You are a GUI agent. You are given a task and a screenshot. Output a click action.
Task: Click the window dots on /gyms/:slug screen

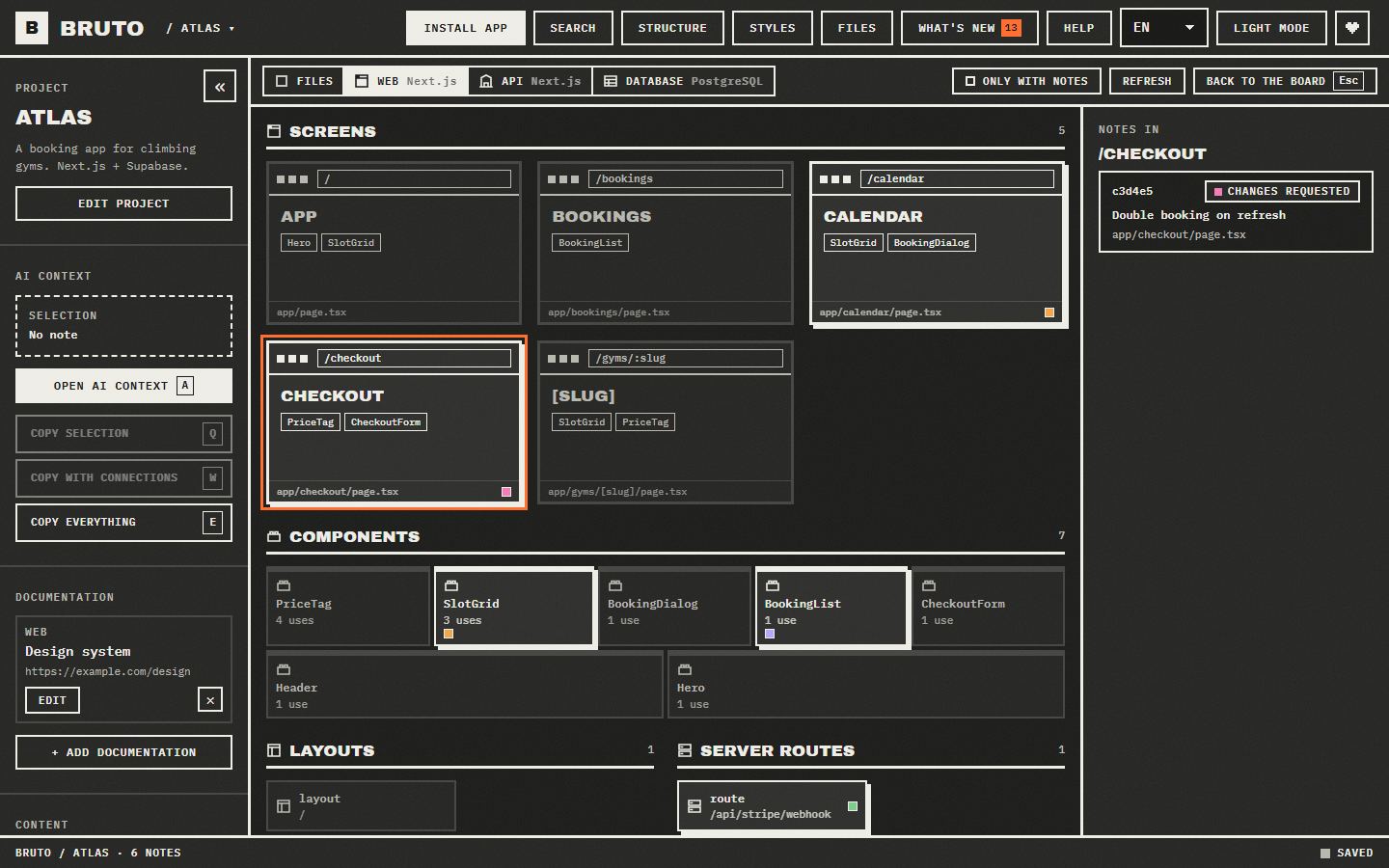(x=563, y=359)
